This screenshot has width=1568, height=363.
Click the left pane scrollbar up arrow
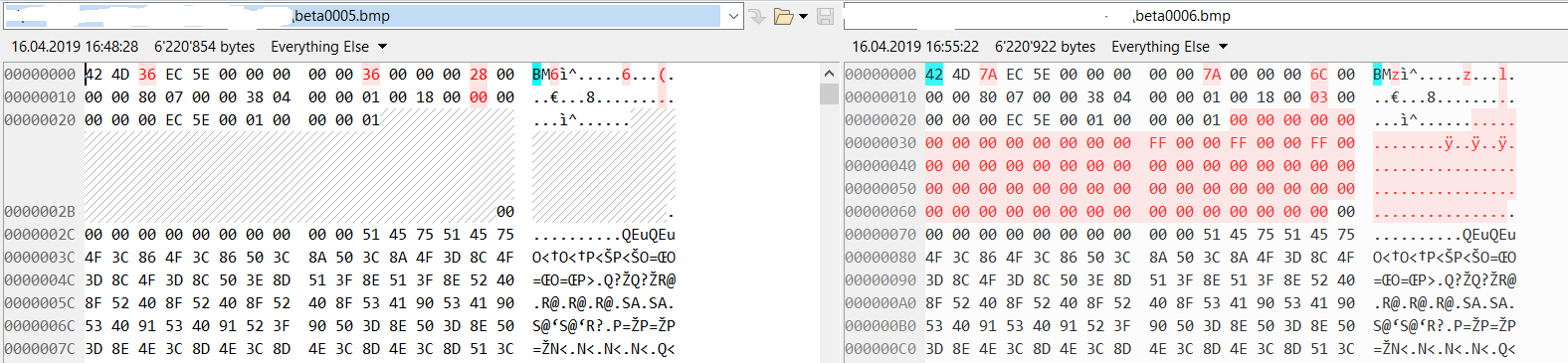pyautogui.click(x=829, y=74)
